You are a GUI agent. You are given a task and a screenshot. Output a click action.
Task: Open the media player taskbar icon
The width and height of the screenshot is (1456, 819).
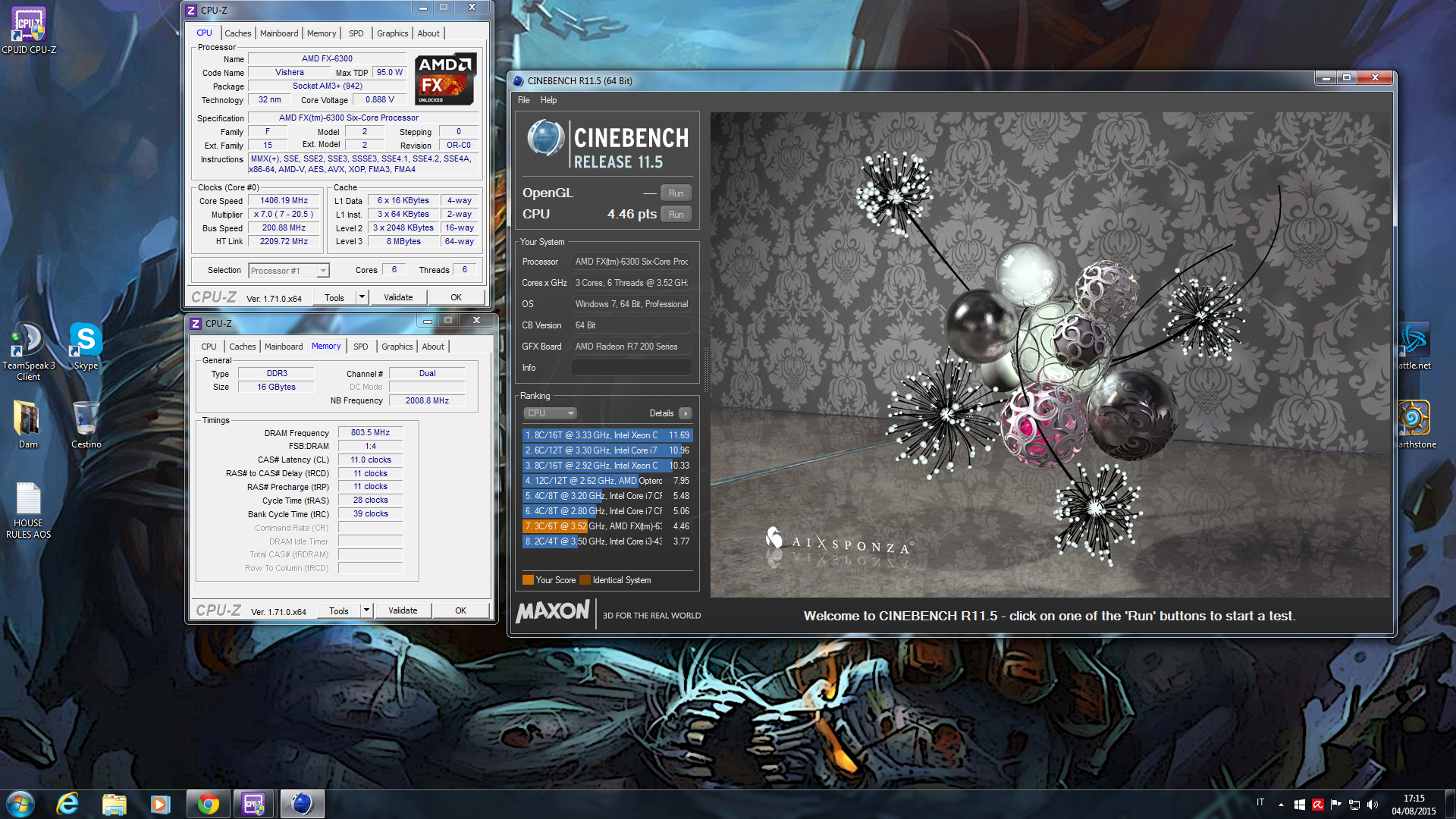pyautogui.click(x=160, y=804)
